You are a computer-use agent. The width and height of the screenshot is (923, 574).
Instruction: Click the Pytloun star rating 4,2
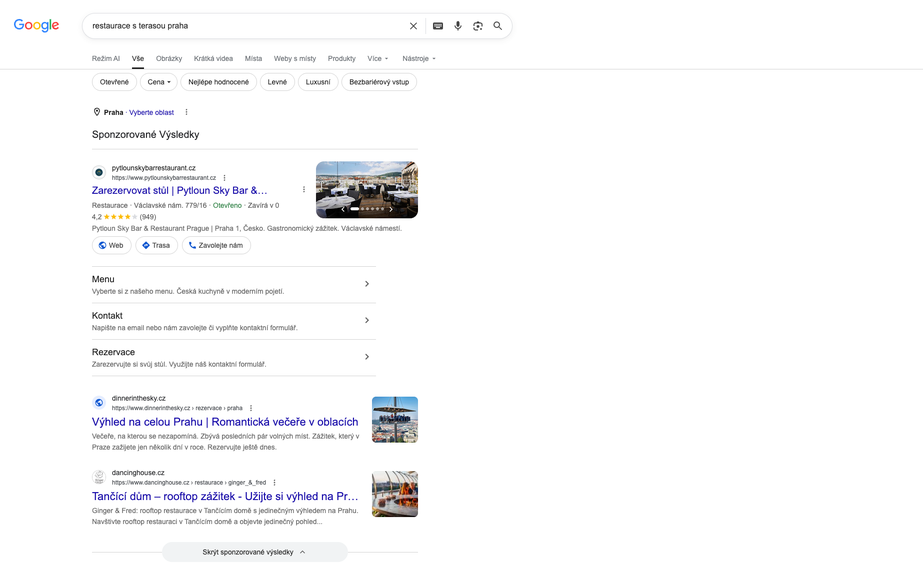[124, 217]
